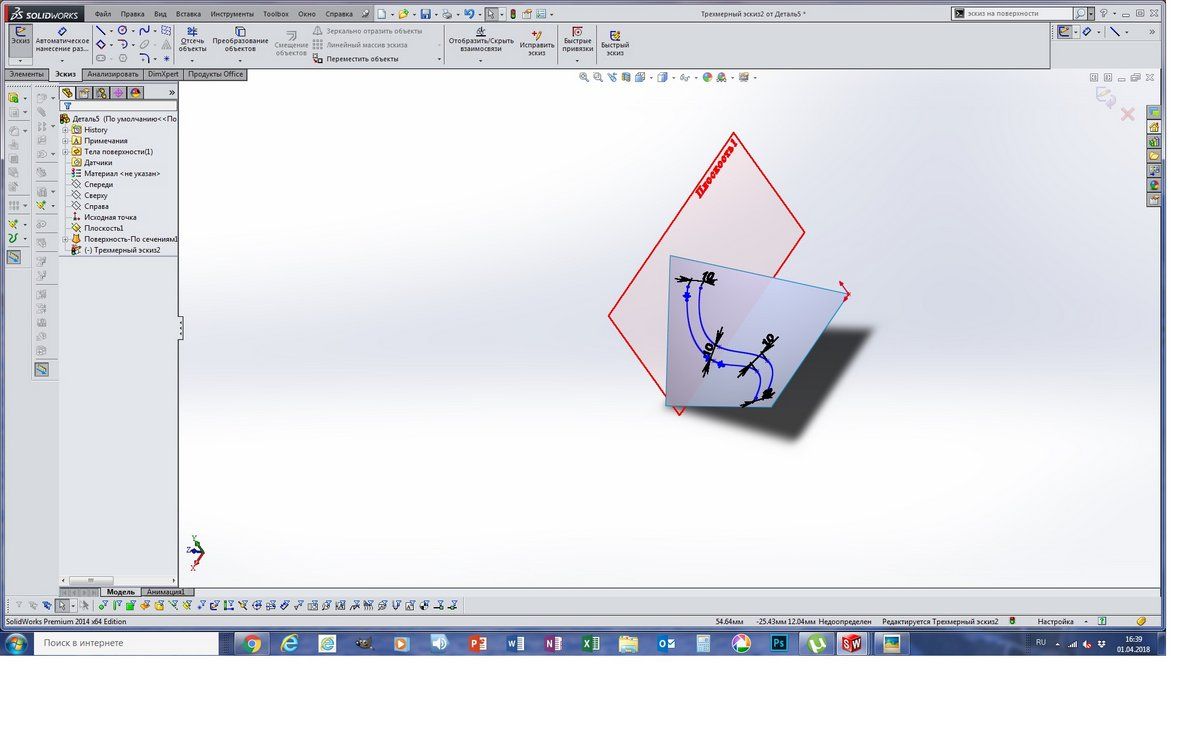This screenshot has height=748, width=1200.
Task: Select the Спереди plane in tree
Action: (98, 184)
